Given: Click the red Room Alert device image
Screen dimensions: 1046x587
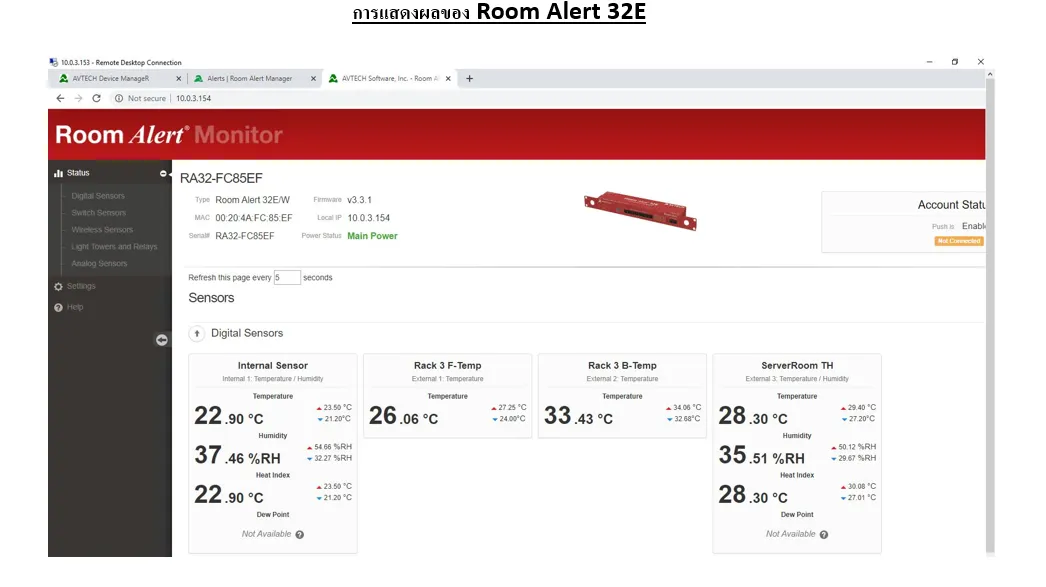Looking at the screenshot, I should coord(640,211).
